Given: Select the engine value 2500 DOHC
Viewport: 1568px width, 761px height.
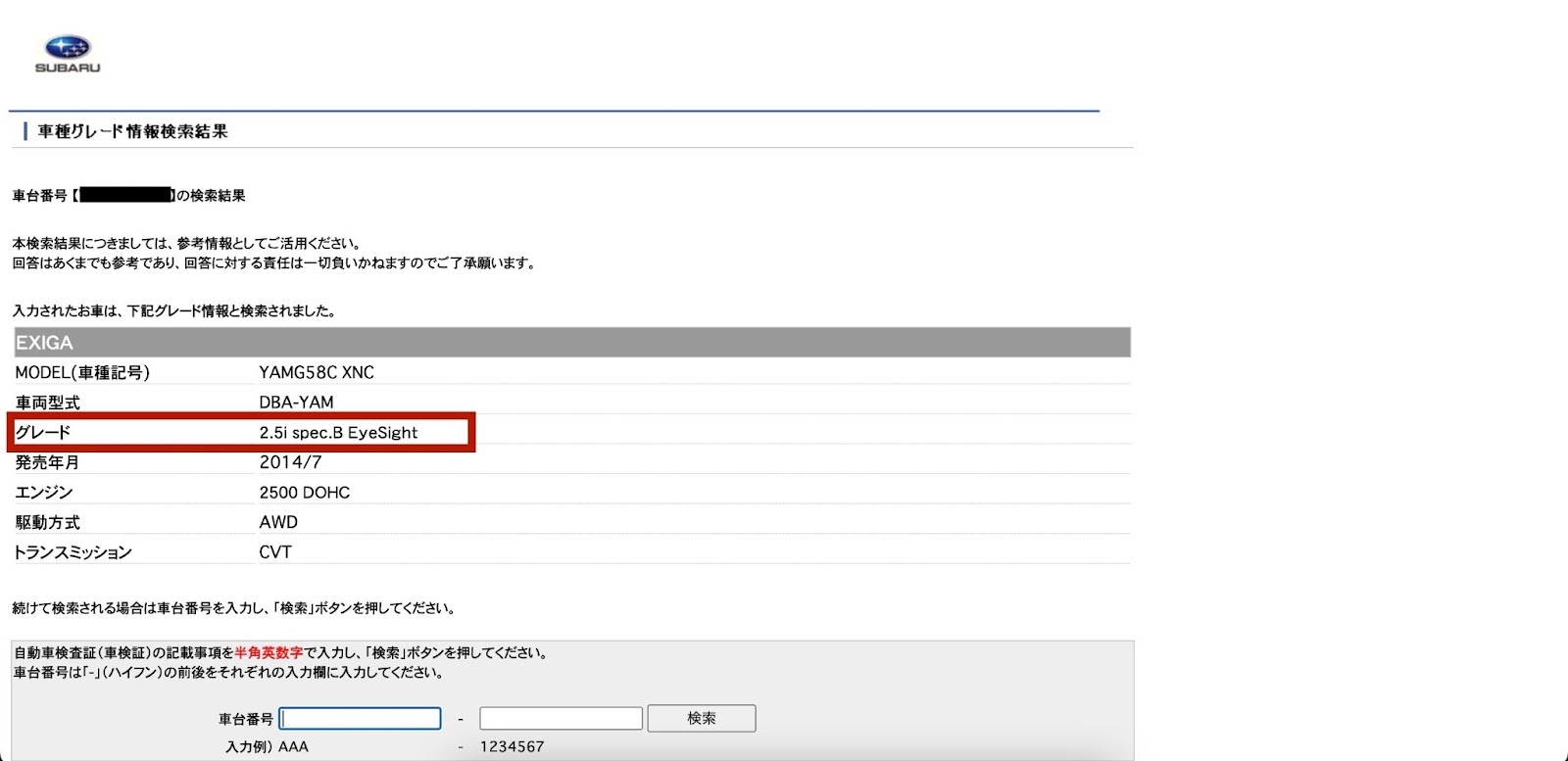Looking at the screenshot, I should [304, 492].
